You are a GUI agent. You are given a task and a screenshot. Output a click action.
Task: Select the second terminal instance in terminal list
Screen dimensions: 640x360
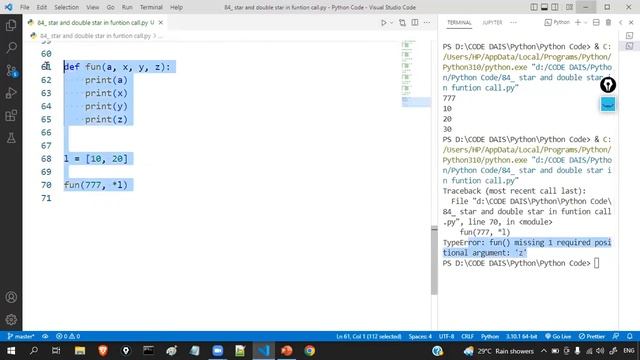tap(629, 46)
